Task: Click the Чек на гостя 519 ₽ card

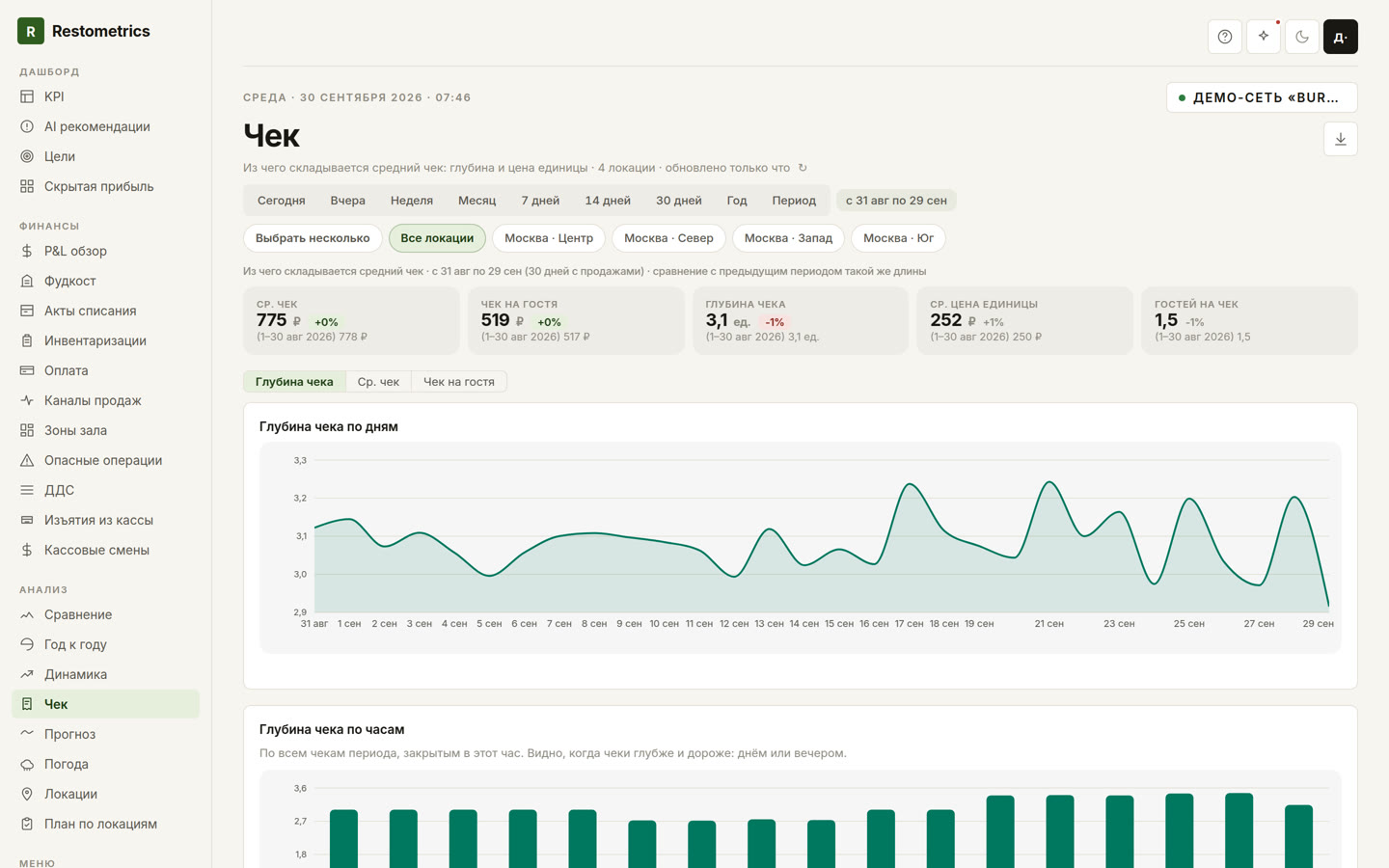Action: tap(576, 320)
